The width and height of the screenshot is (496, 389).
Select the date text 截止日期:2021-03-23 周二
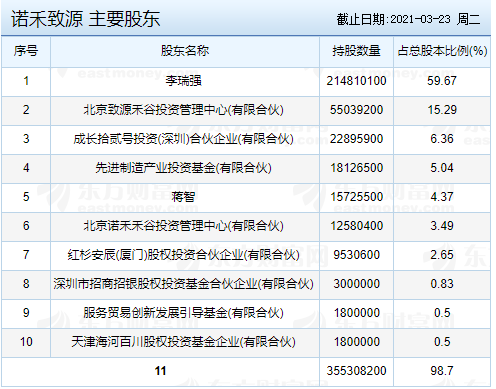408,19
